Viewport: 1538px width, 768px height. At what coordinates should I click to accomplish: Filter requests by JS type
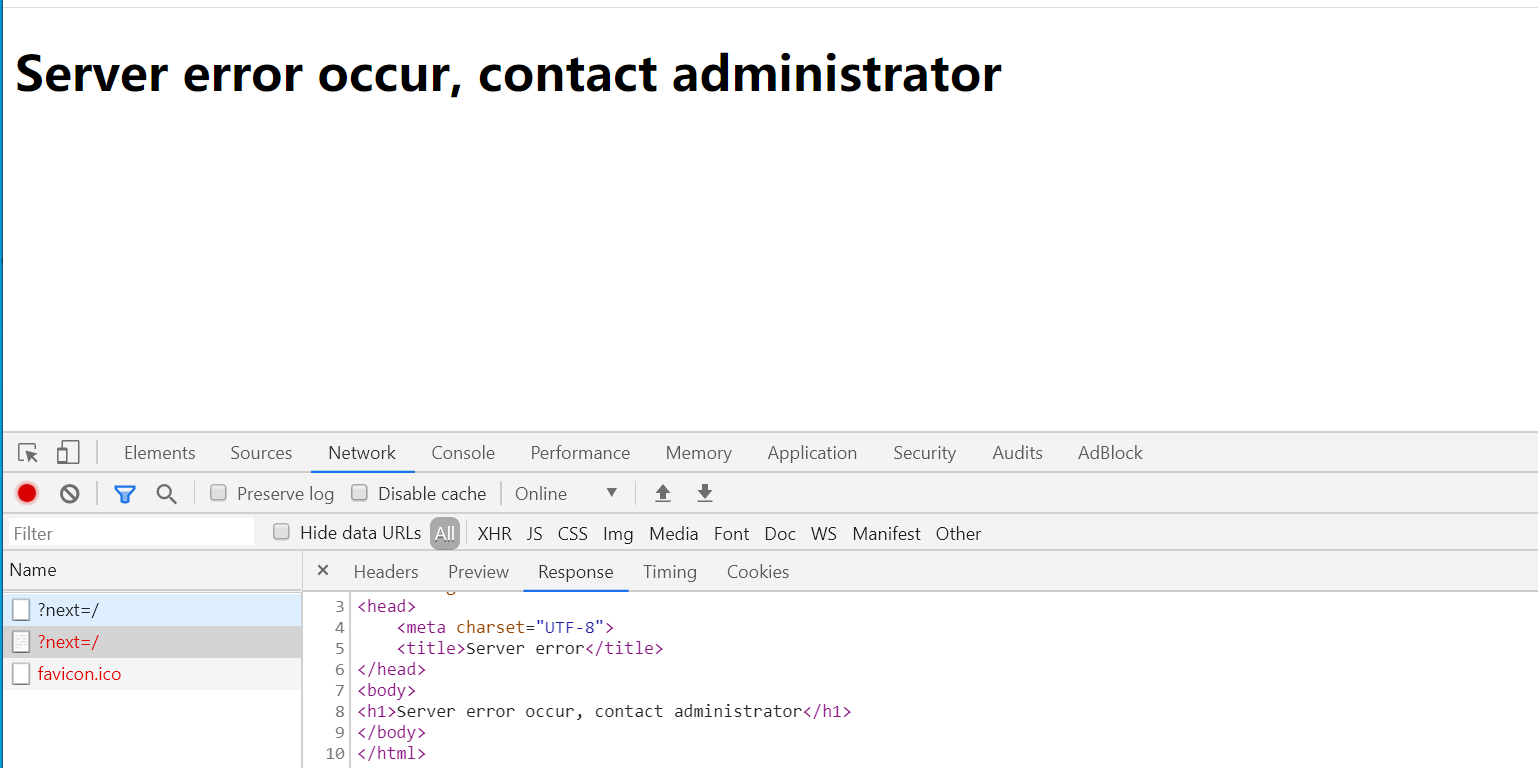(534, 533)
